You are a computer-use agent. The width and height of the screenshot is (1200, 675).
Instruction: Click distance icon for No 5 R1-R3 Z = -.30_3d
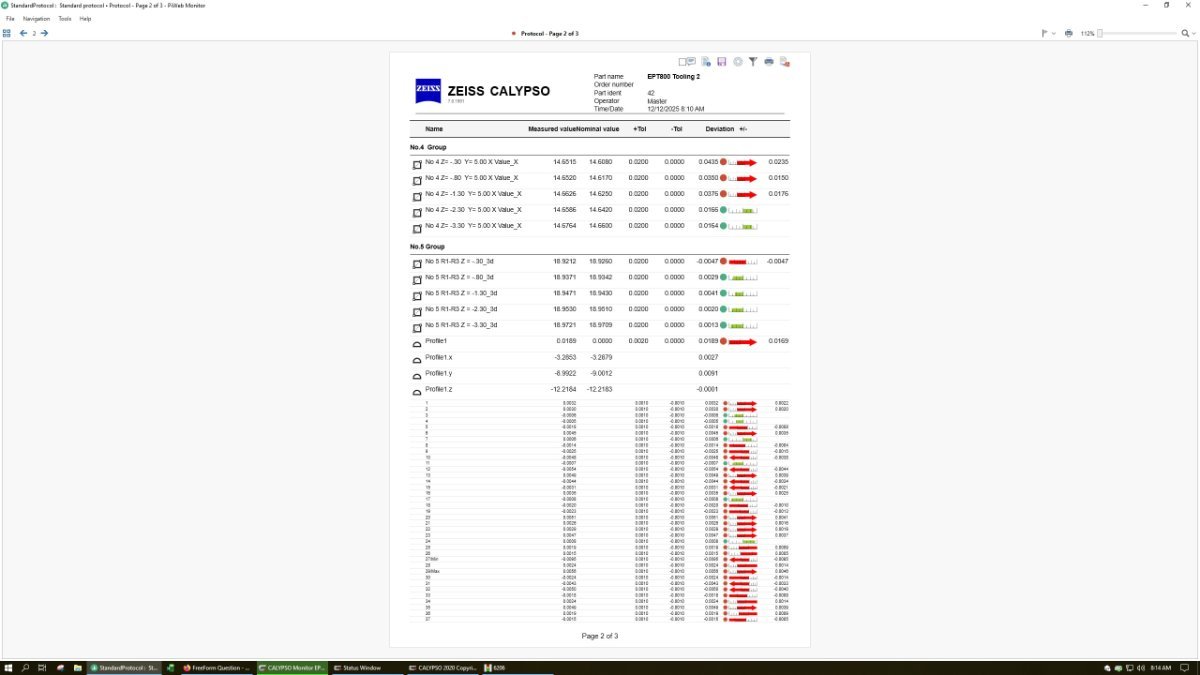pos(417,264)
